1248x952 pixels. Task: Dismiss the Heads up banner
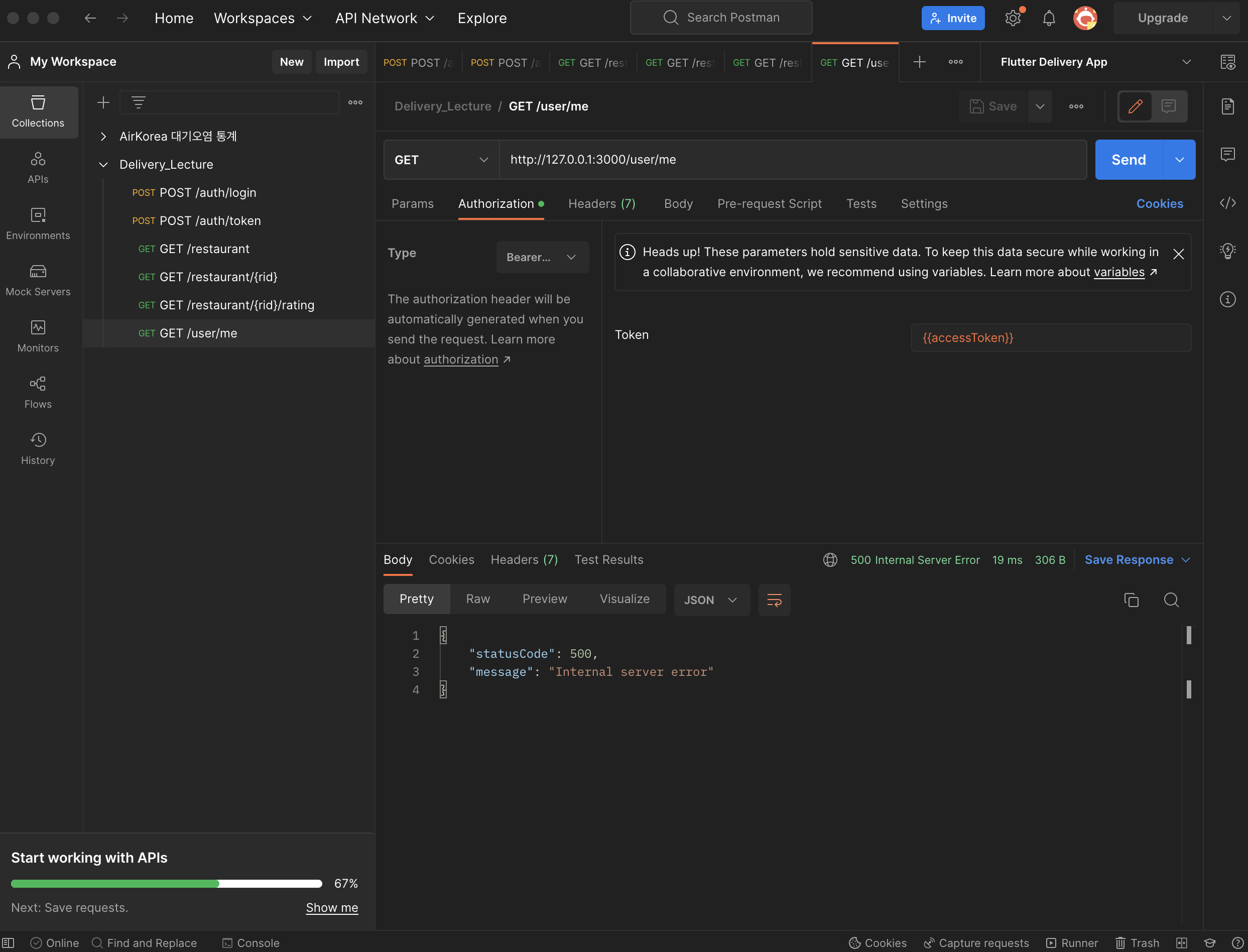1178,254
